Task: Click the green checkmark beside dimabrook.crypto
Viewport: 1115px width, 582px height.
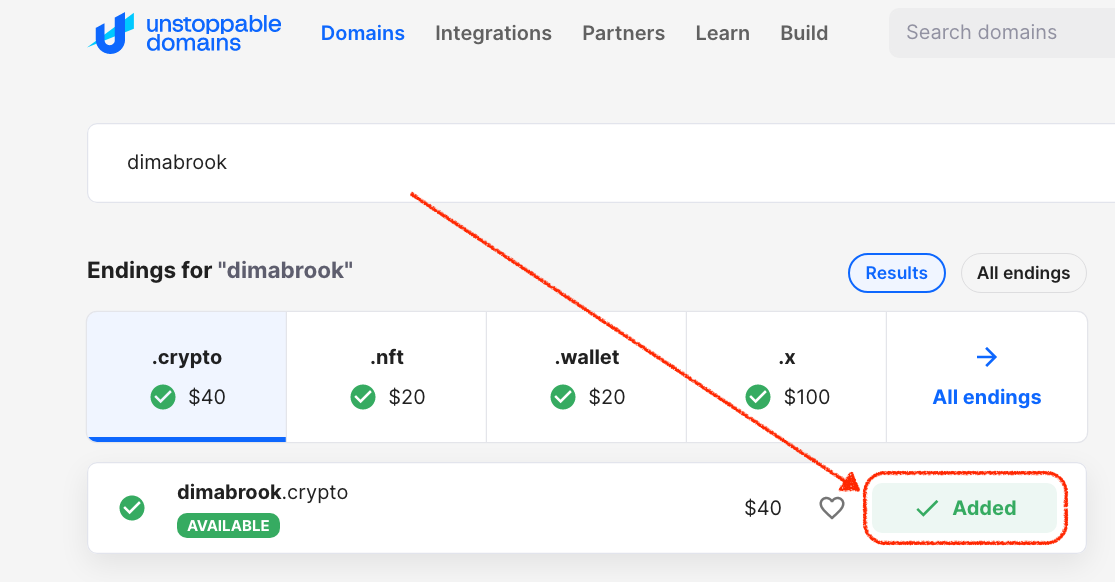Action: [132, 508]
